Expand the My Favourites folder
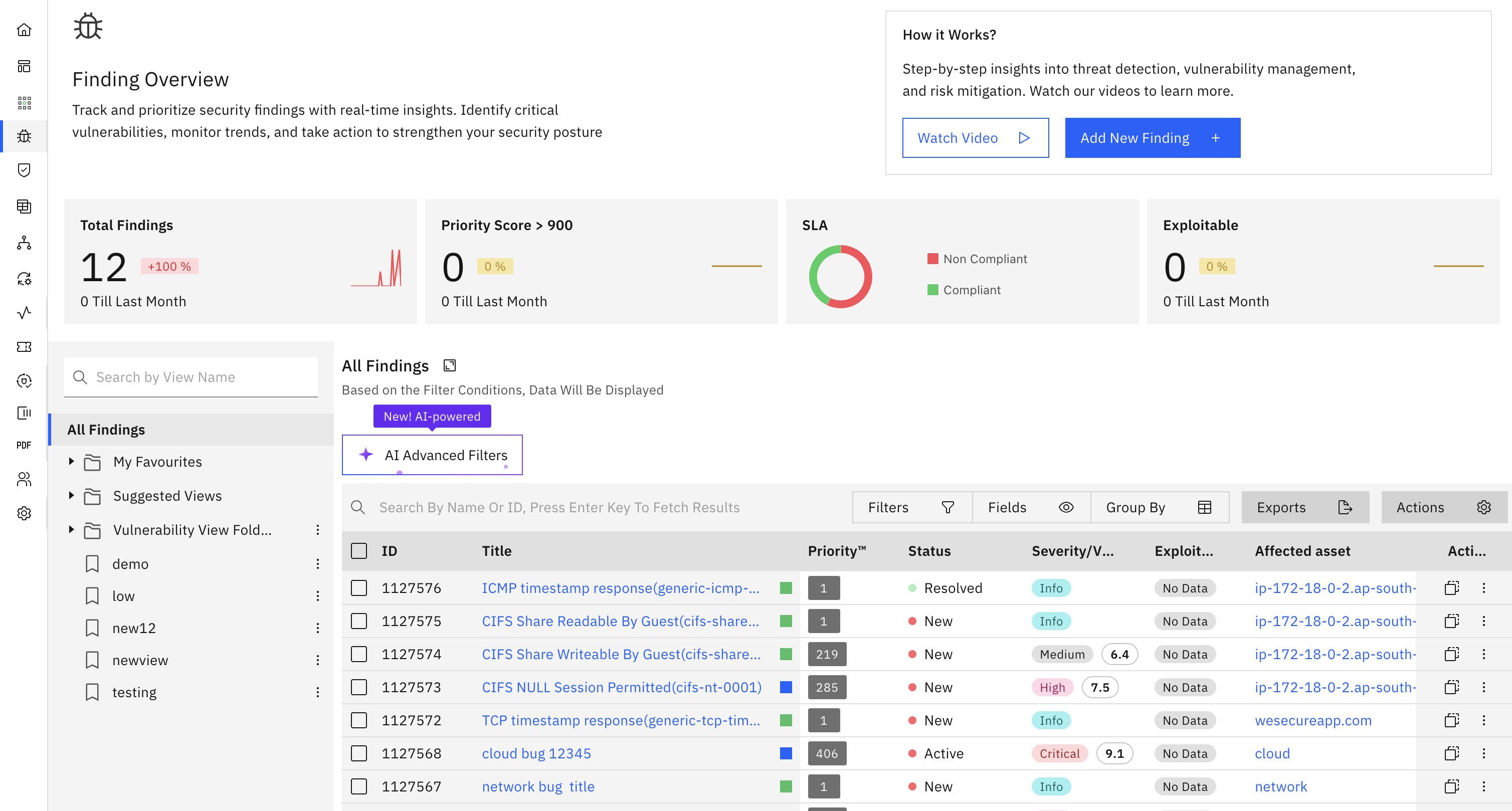 click(x=72, y=462)
